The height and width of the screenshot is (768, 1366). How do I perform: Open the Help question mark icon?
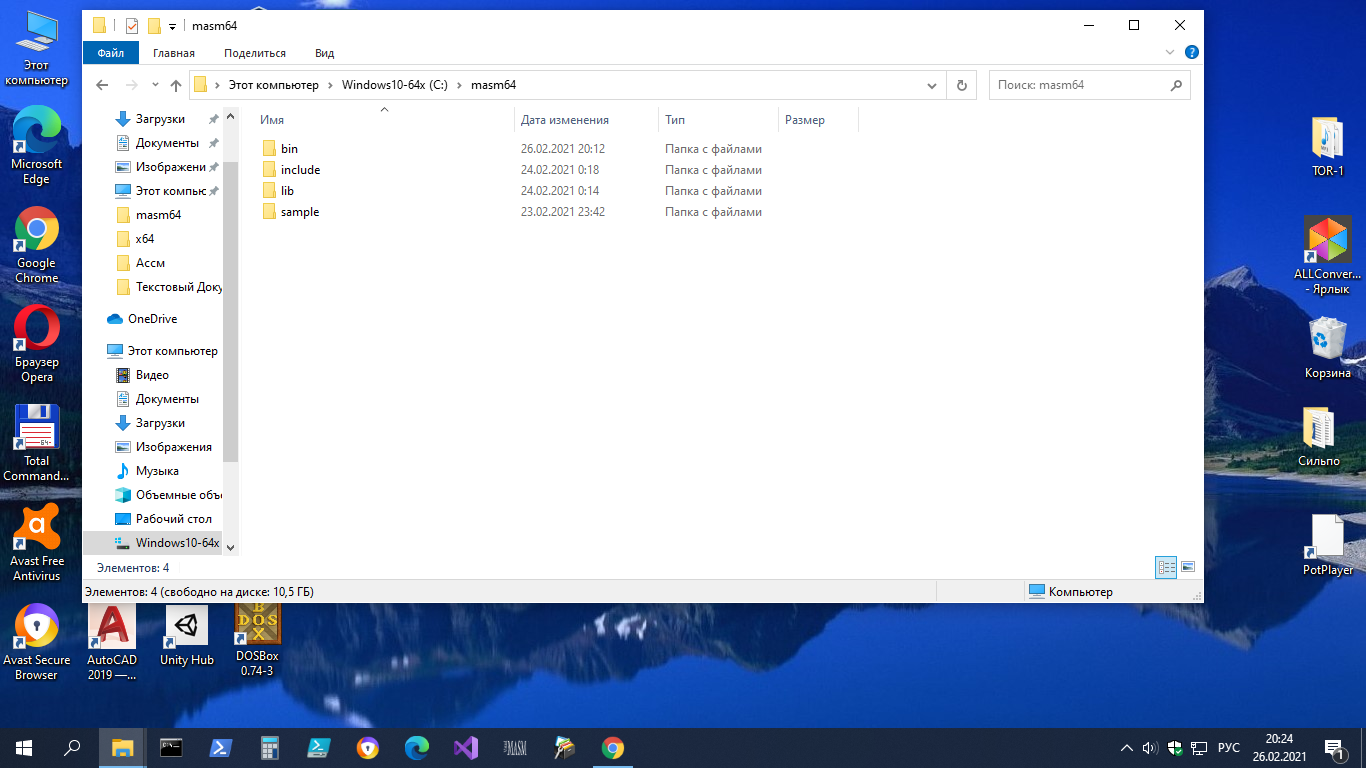1191,52
